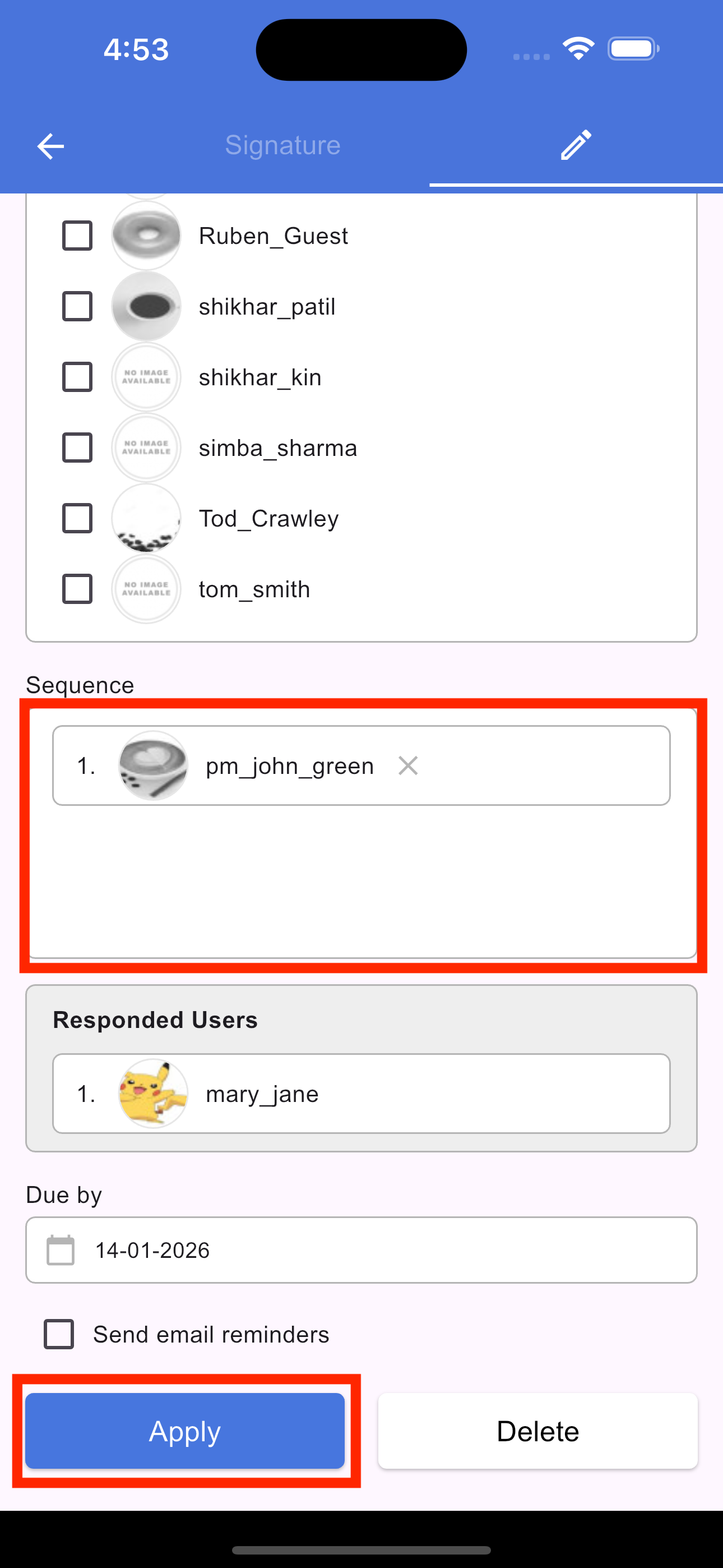Tap the Ruben_Guest avatar image
The width and height of the screenshot is (723, 1568).
point(146,236)
